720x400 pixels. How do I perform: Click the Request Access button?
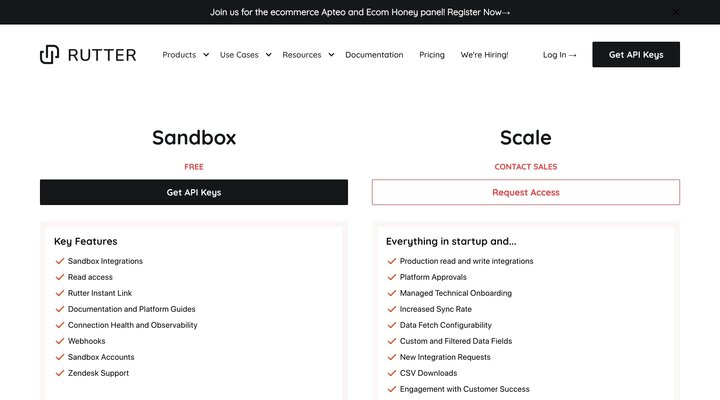tap(525, 192)
